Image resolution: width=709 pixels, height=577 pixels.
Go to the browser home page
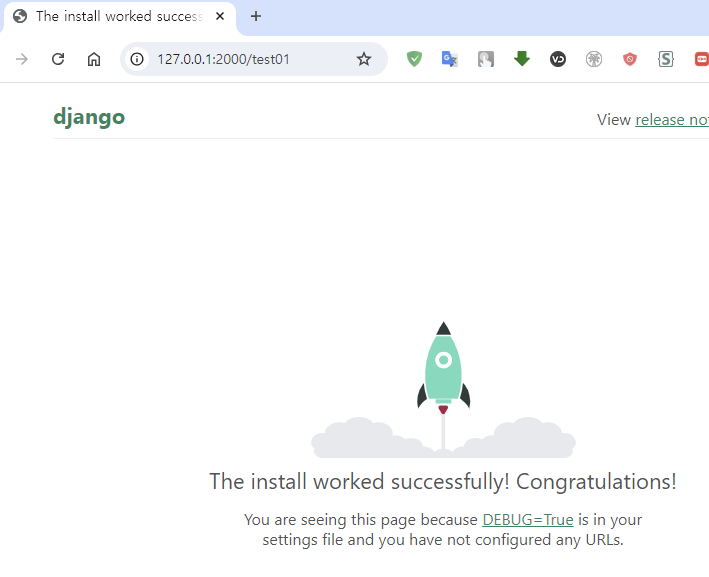pyautogui.click(x=94, y=59)
